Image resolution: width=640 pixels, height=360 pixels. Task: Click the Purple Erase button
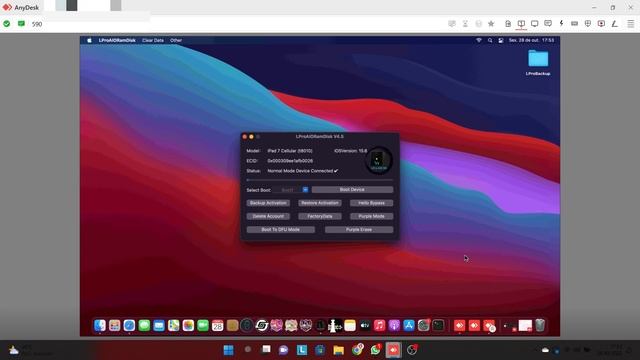coord(359,230)
